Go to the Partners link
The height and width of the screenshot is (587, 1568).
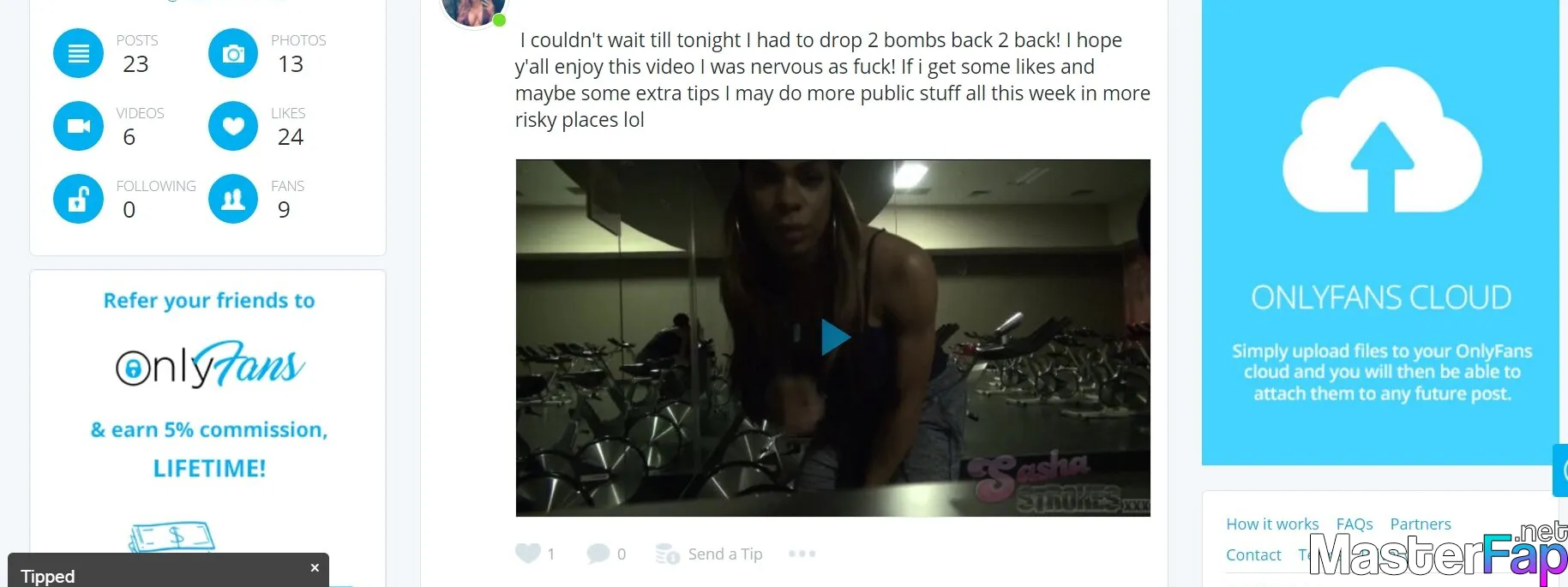1421,524
